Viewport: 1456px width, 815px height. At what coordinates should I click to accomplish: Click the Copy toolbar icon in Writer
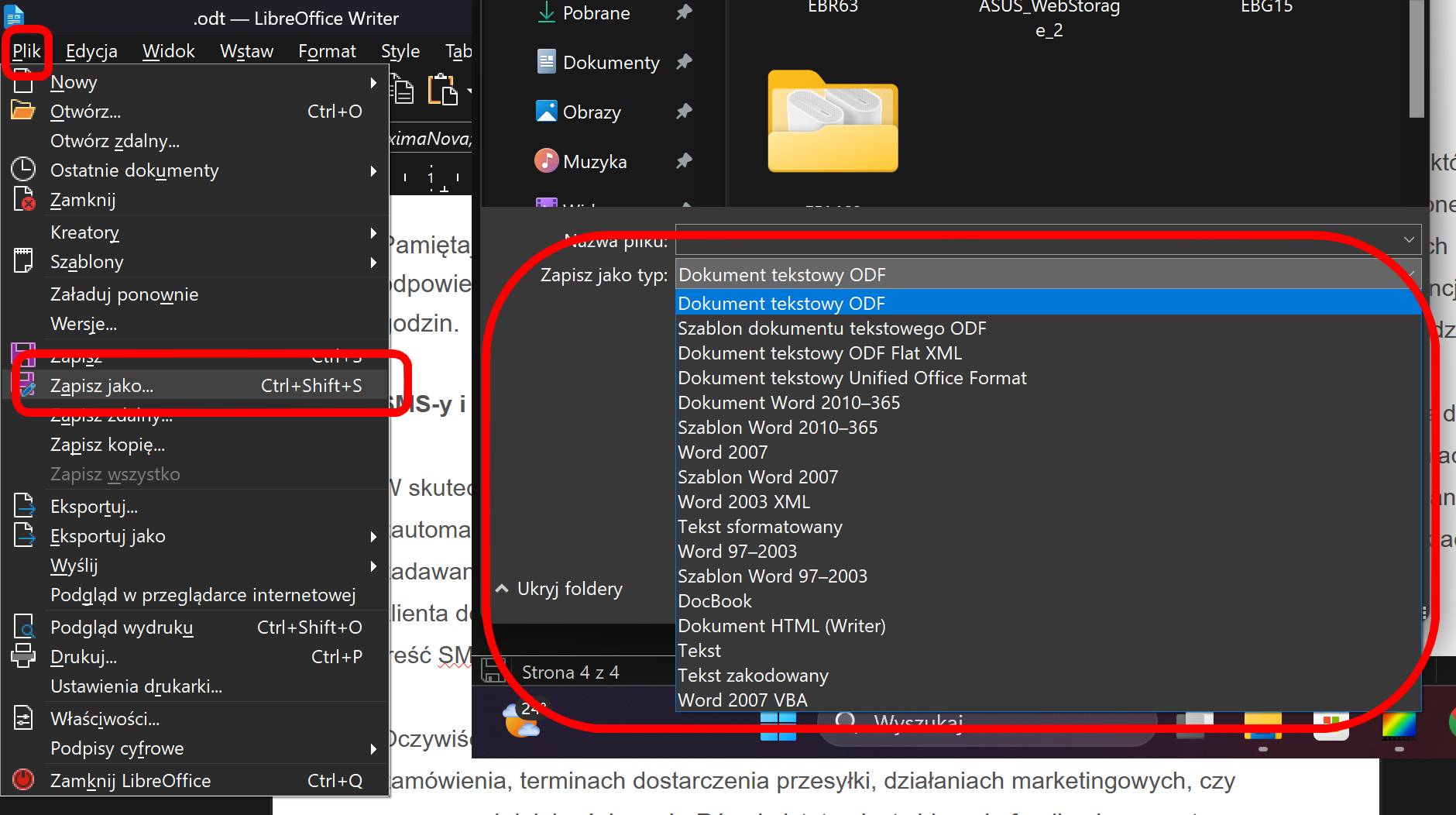[x=402, y=89]
